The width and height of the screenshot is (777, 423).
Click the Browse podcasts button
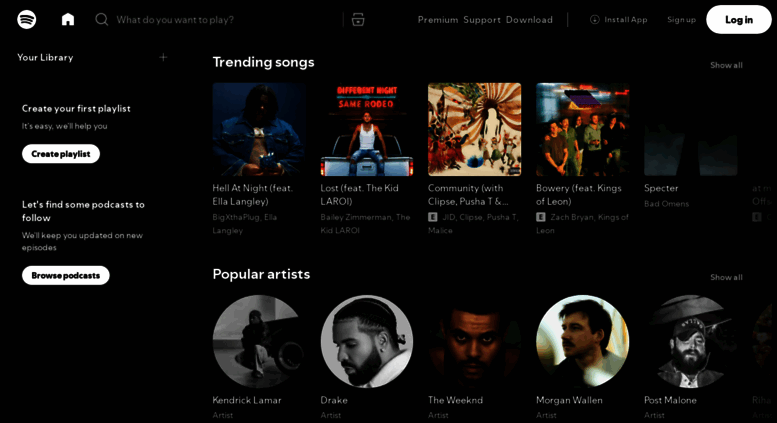point(65,275)
